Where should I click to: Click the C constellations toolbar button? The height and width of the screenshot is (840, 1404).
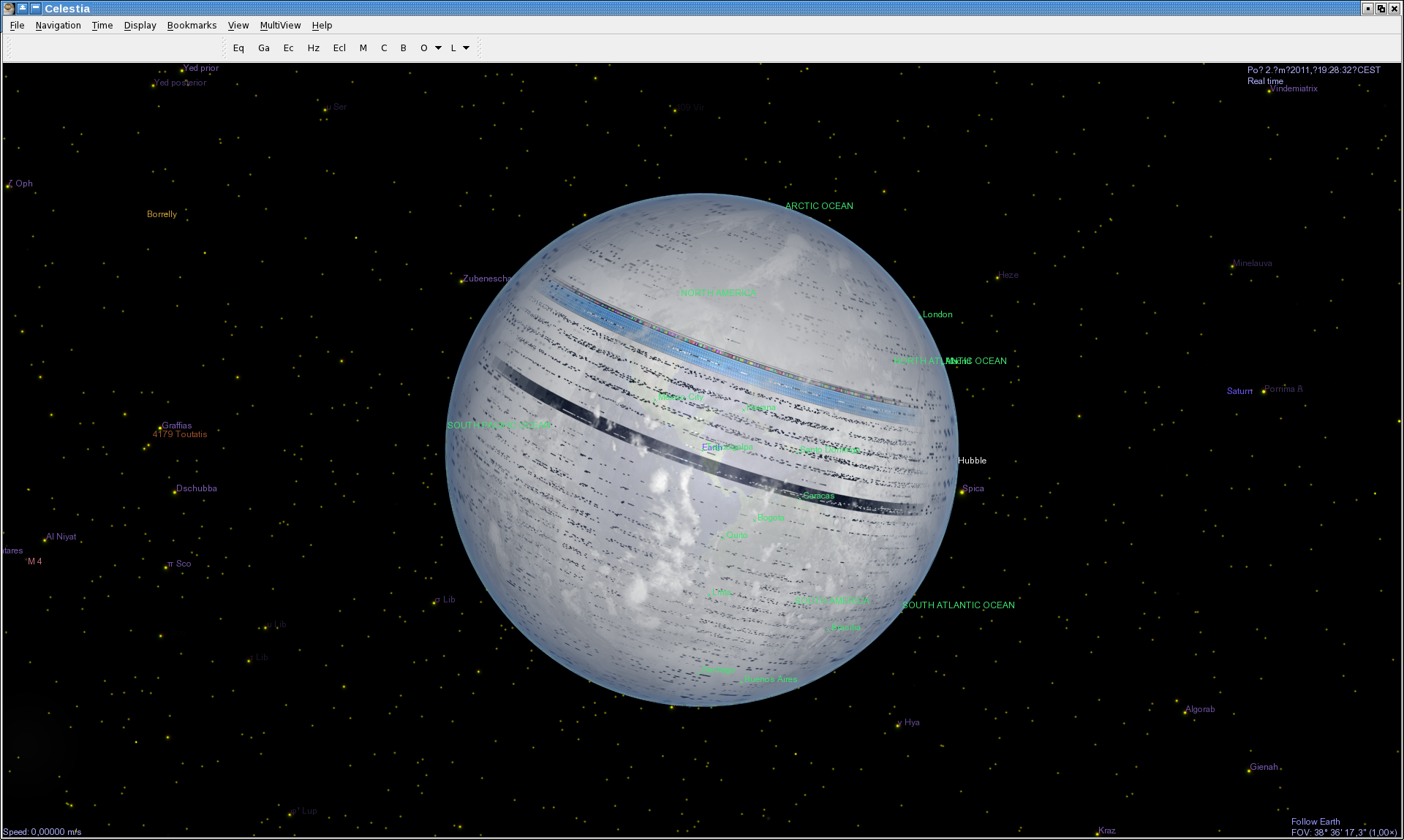(x=384, y=48)
